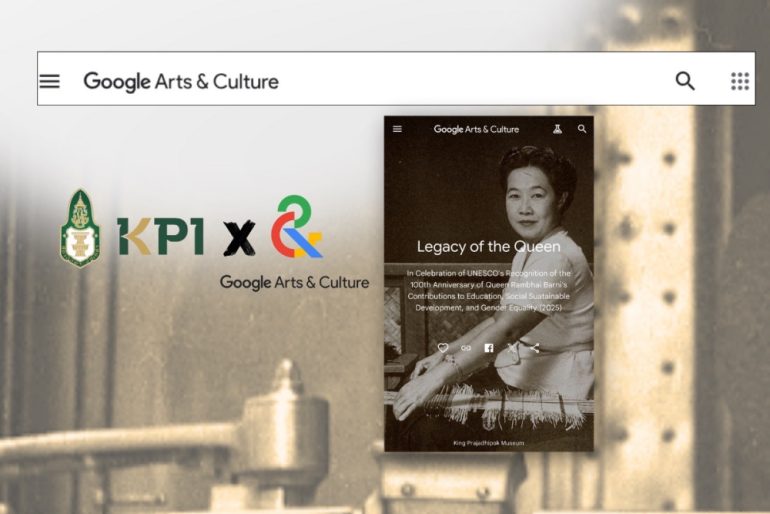
Task: Click the royal emblem crest beside KPI
Action: (x=80, y=228)
